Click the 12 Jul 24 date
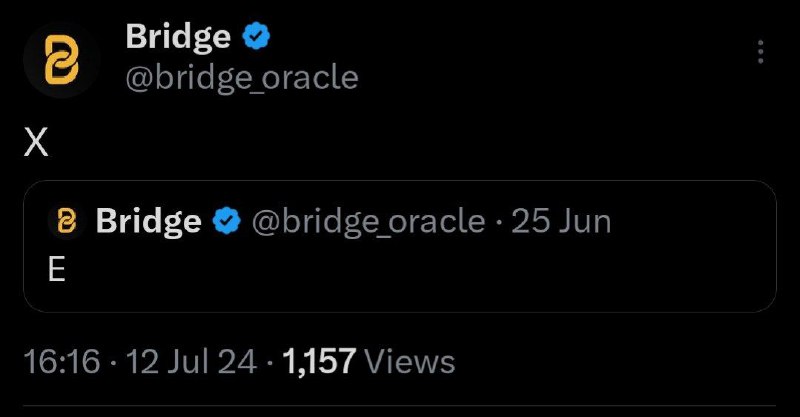This screenshot has width=800, height=417. click(x=191, y=361)
